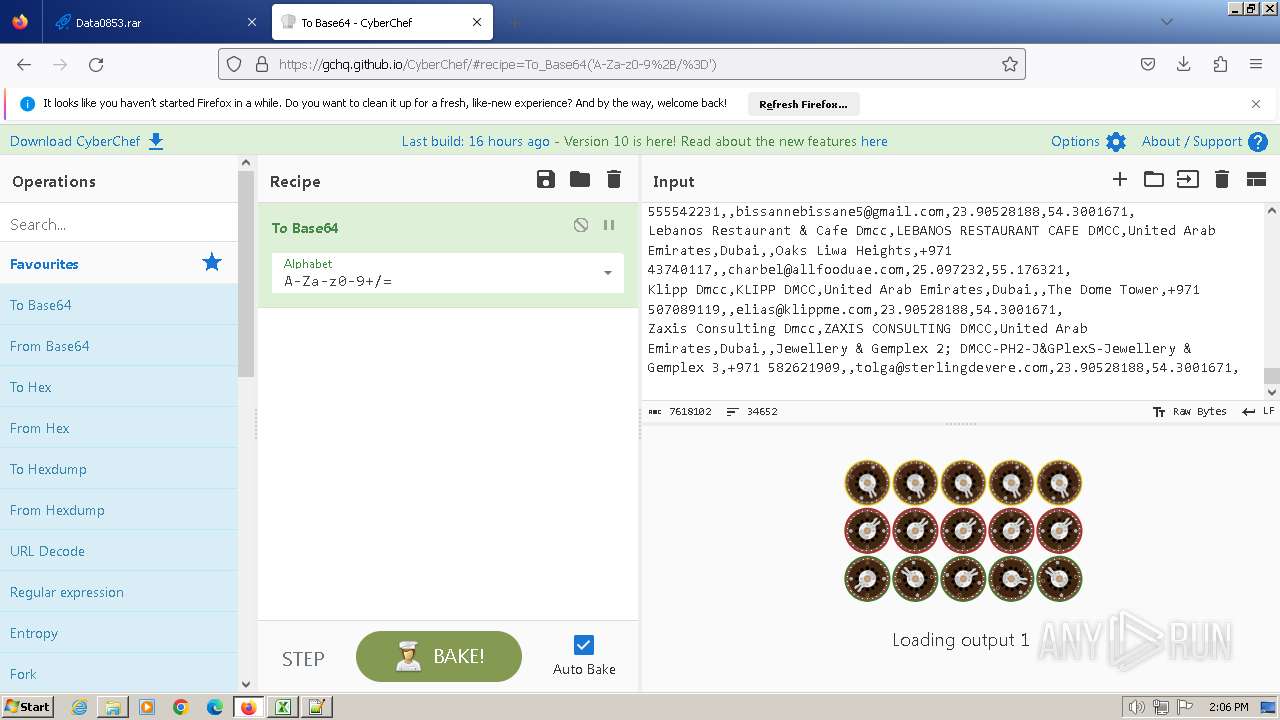The image size is (1280, 720).
Task: Add a new input tab
Action: [1120, 180]
